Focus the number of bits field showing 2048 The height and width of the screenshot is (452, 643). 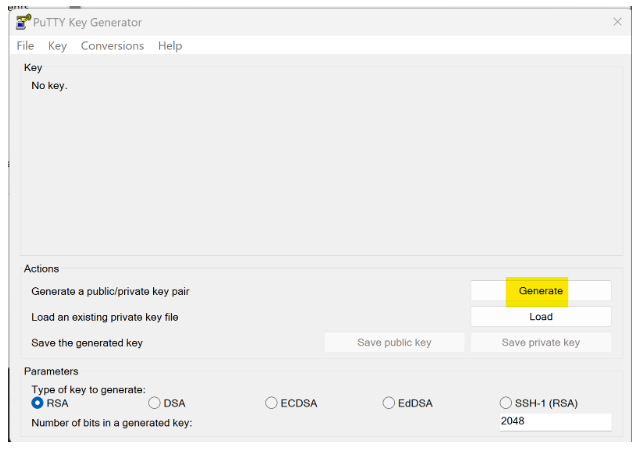pyautogui.click(x=555, y=422)
